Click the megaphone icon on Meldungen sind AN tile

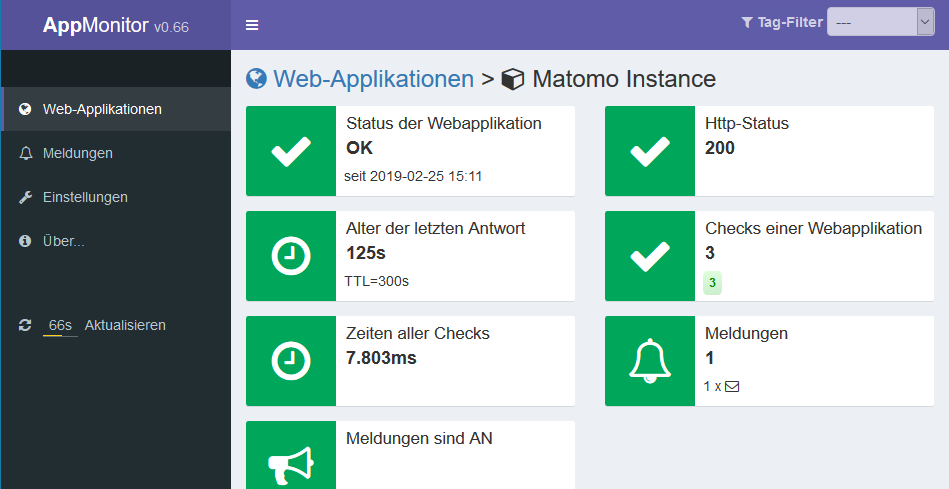(x=291, y=466)
